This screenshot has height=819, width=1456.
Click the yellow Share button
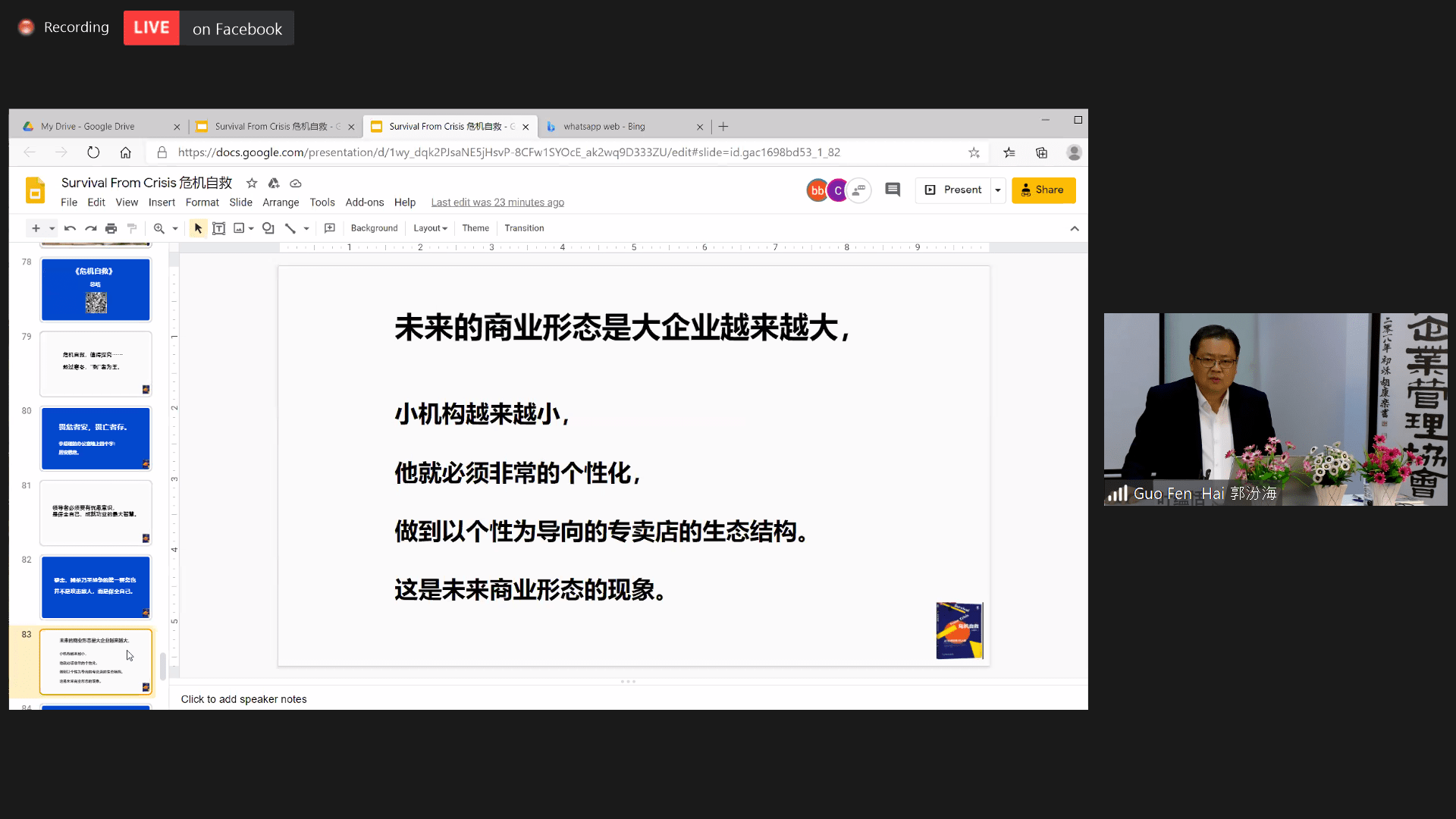pos(1043,190)
